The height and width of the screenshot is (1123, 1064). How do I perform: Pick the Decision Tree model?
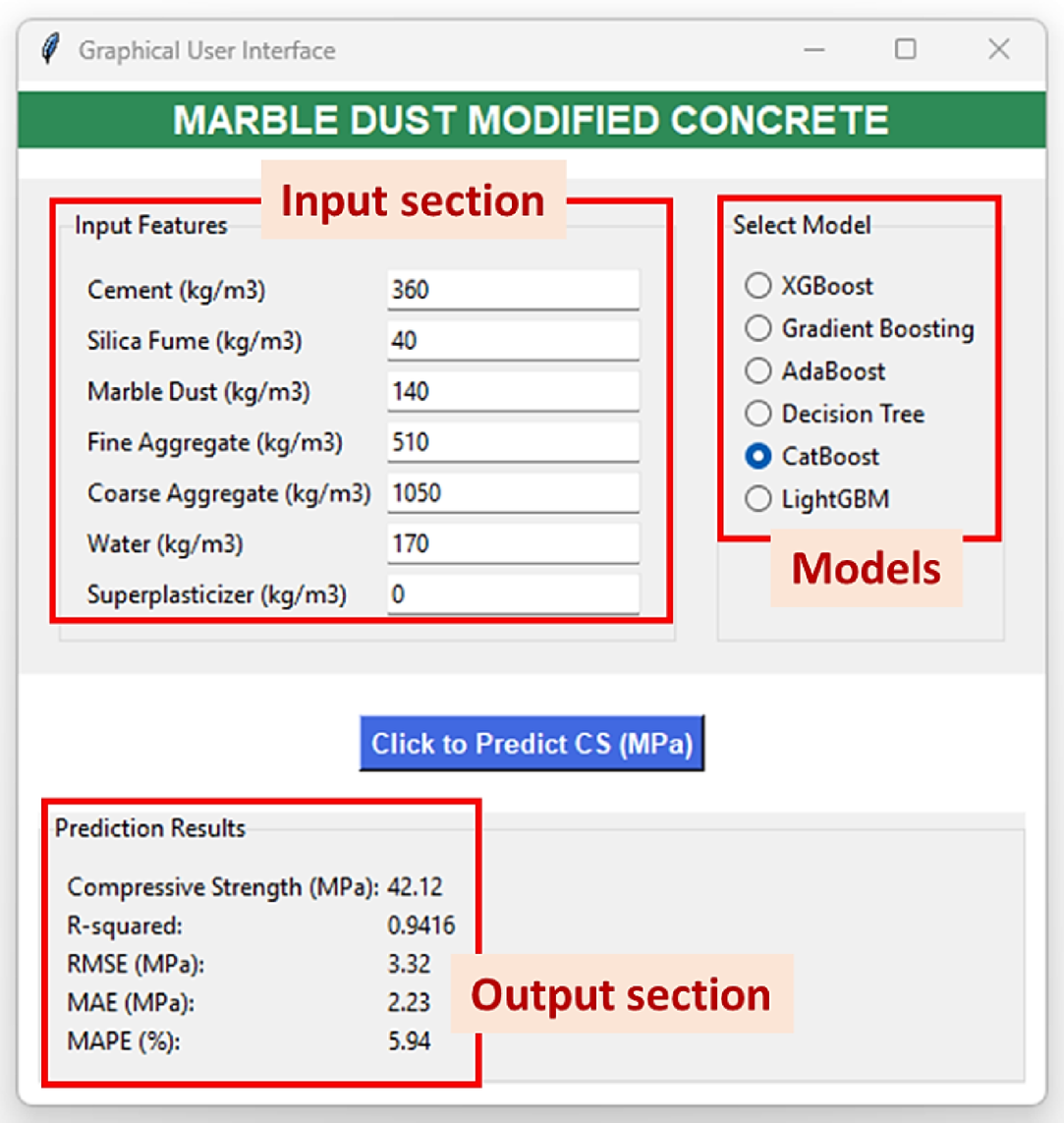[x=757, y=414]
